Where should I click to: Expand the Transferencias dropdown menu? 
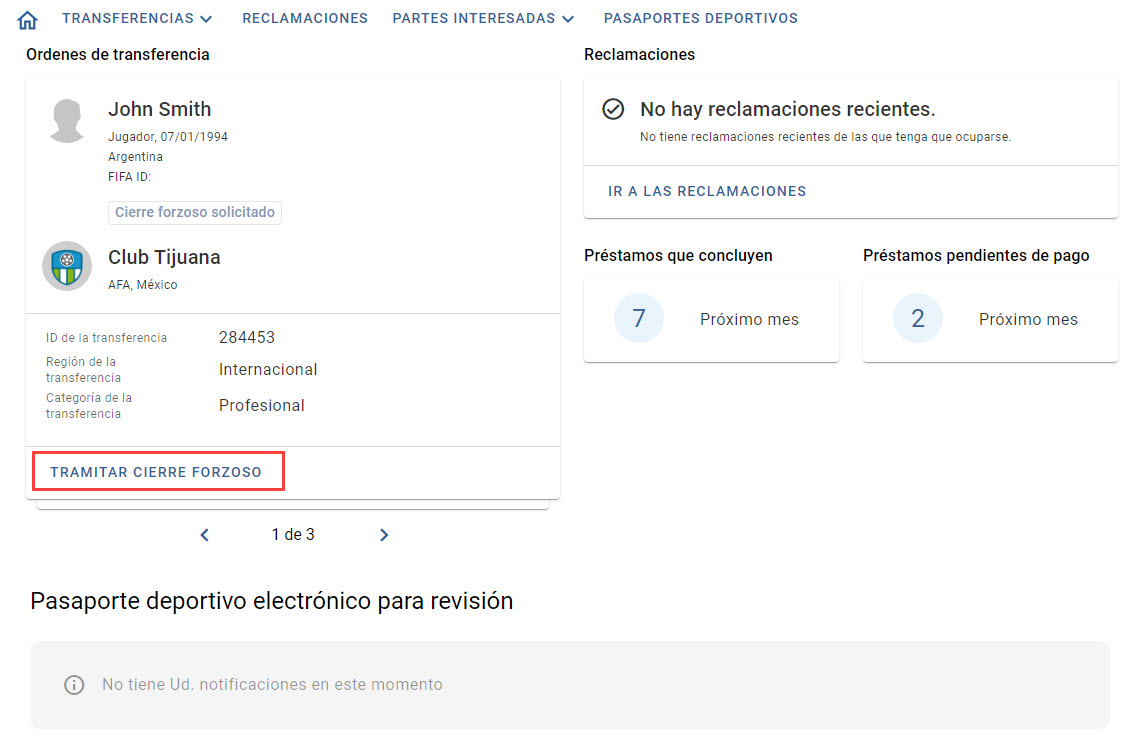point(137,19)
